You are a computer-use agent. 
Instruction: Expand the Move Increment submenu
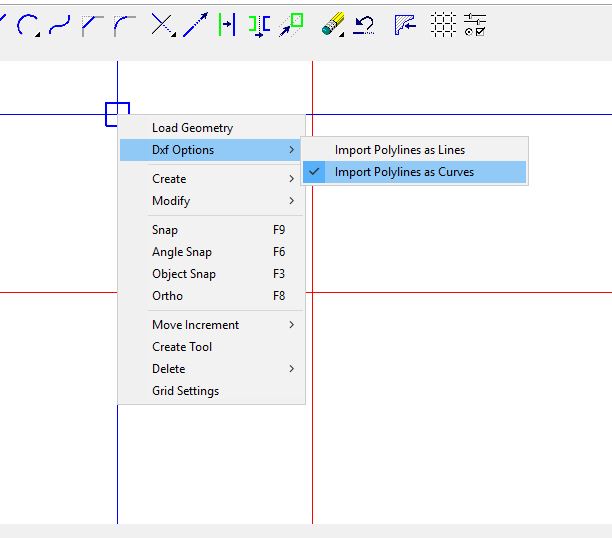pos(195,325)
